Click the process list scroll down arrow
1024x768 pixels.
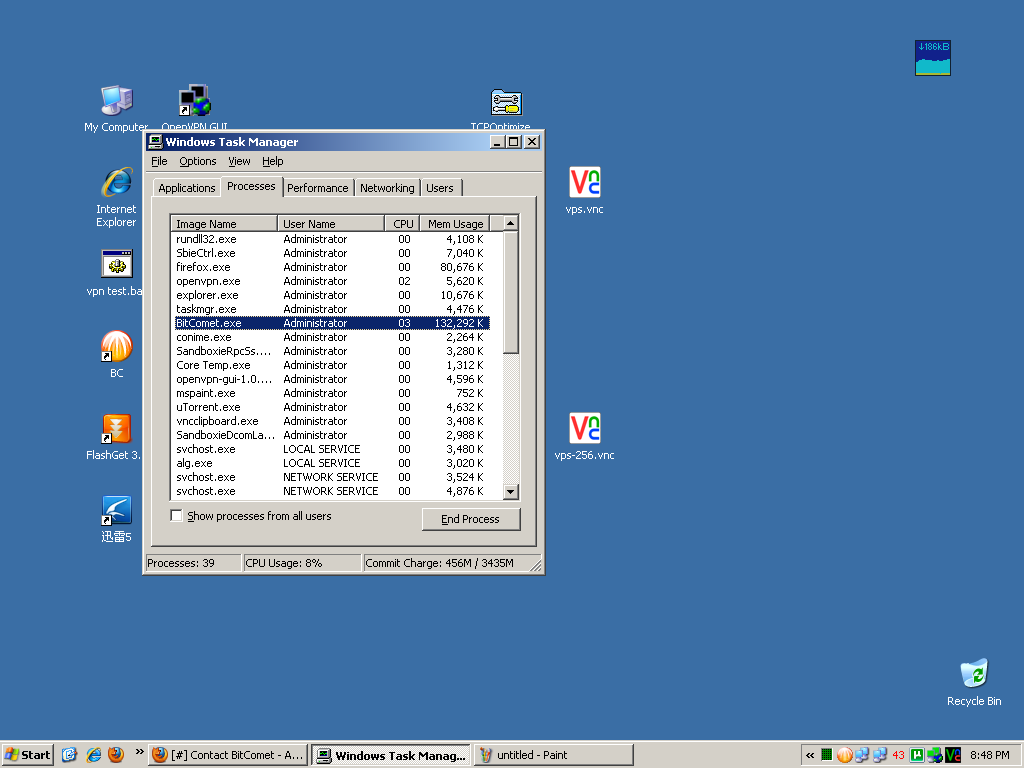coord(511,492)
